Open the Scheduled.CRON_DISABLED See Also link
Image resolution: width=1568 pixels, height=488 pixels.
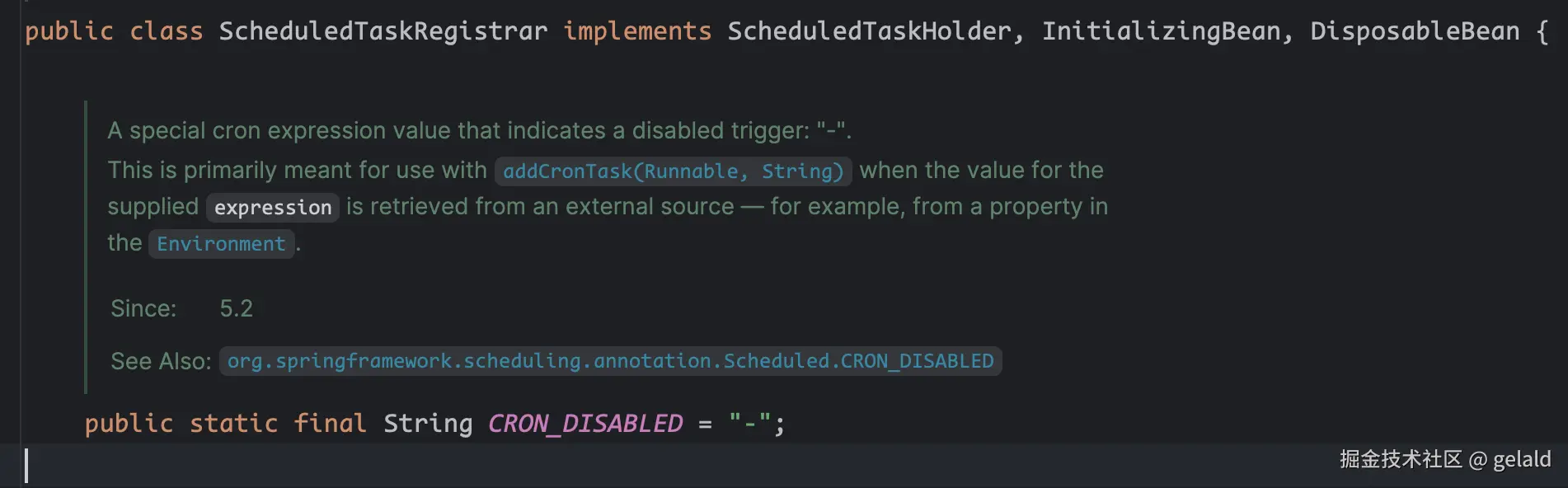point(610,361)
